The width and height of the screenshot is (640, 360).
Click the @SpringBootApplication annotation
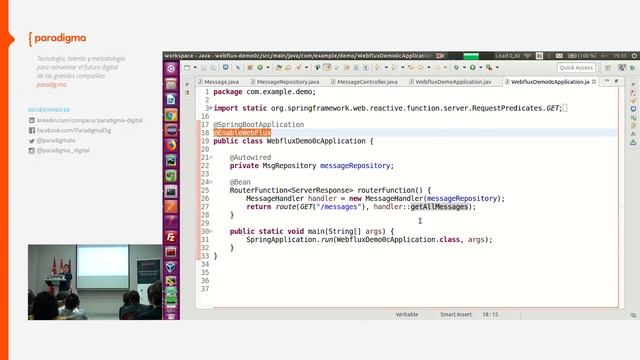[x=259, y=124]
